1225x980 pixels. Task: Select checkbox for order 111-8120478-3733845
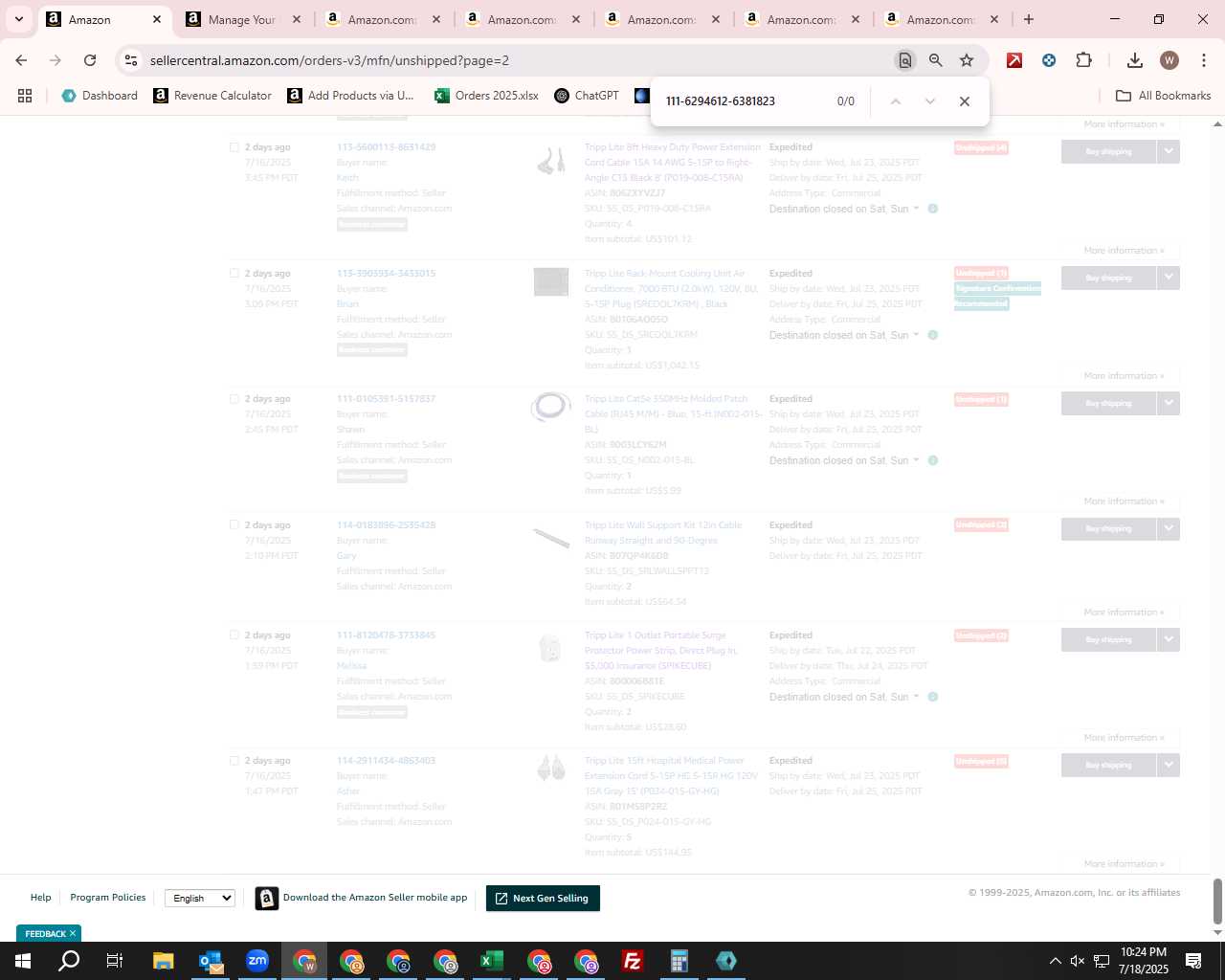(234, 635)
